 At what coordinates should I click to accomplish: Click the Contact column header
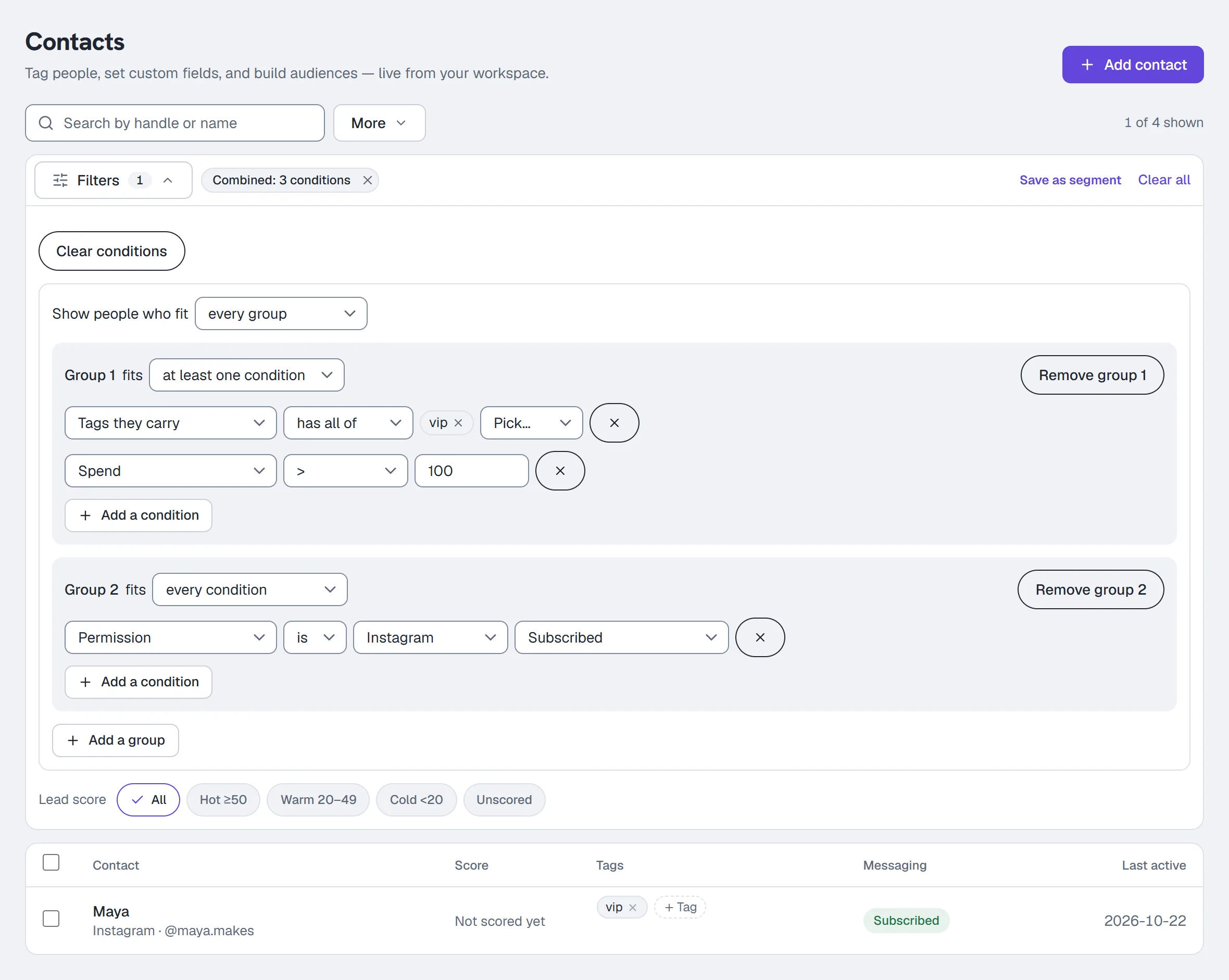(x=116, y=865)
